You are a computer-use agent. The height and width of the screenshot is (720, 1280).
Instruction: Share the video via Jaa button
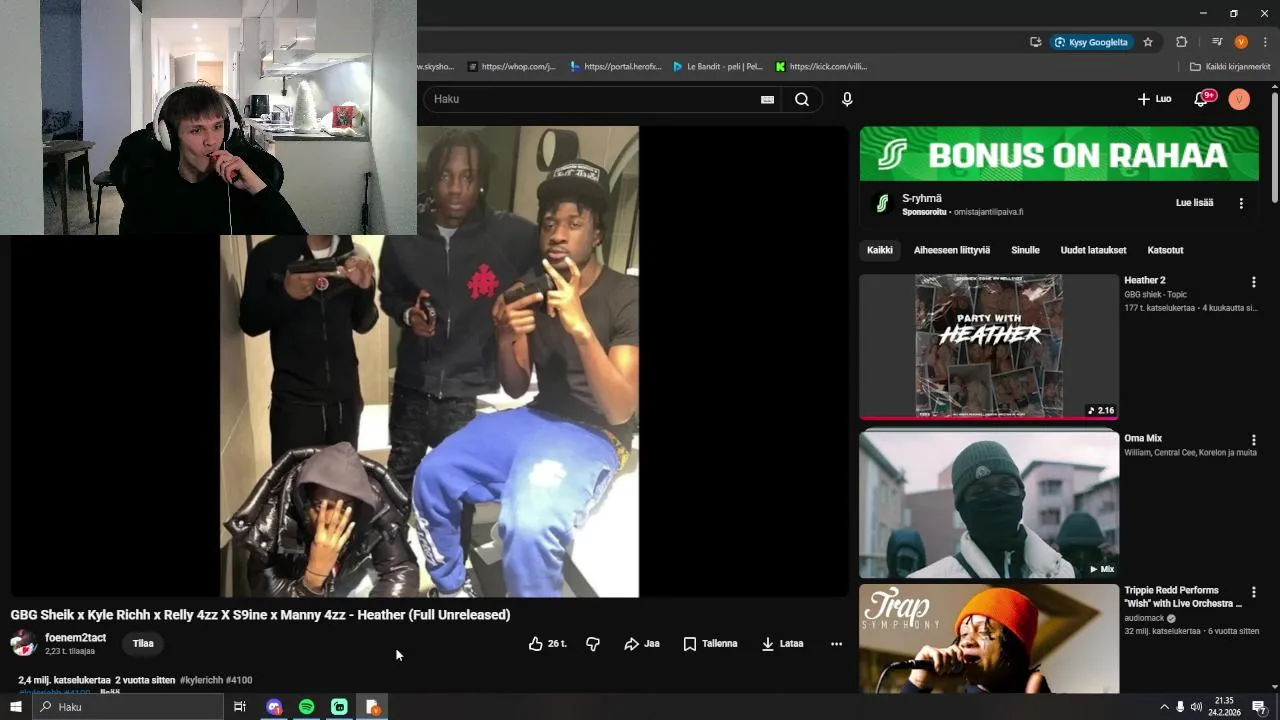[x=642, y=644]
